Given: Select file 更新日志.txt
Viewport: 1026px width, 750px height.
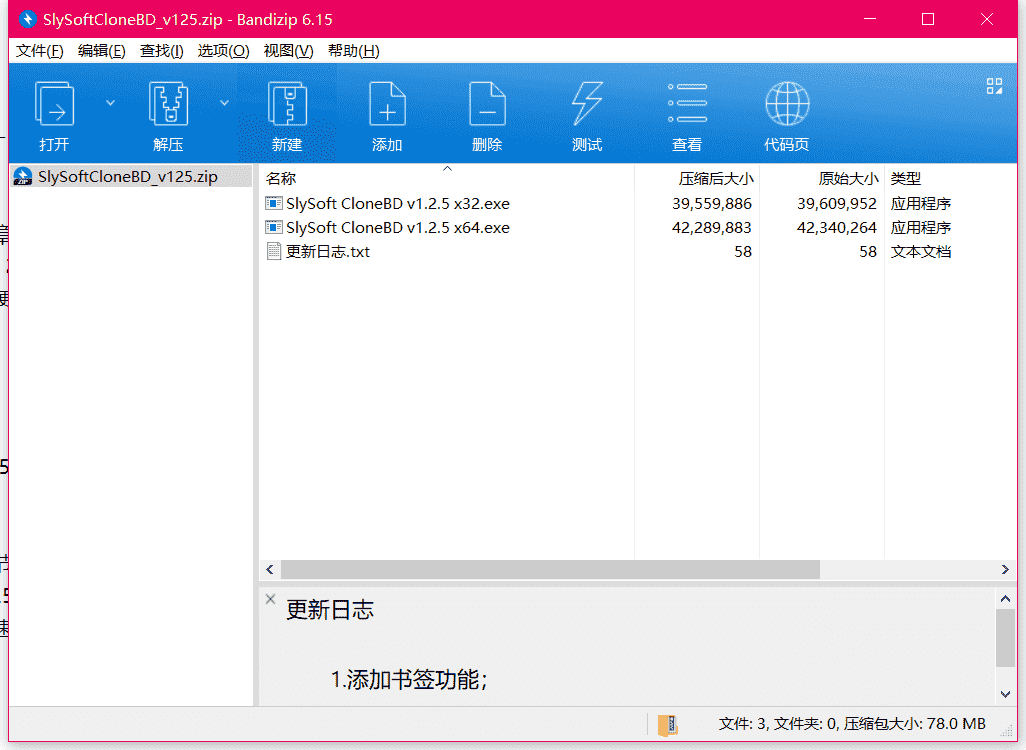Looking at the screenshot, I should pyautogui.click(x=328, y=252).
